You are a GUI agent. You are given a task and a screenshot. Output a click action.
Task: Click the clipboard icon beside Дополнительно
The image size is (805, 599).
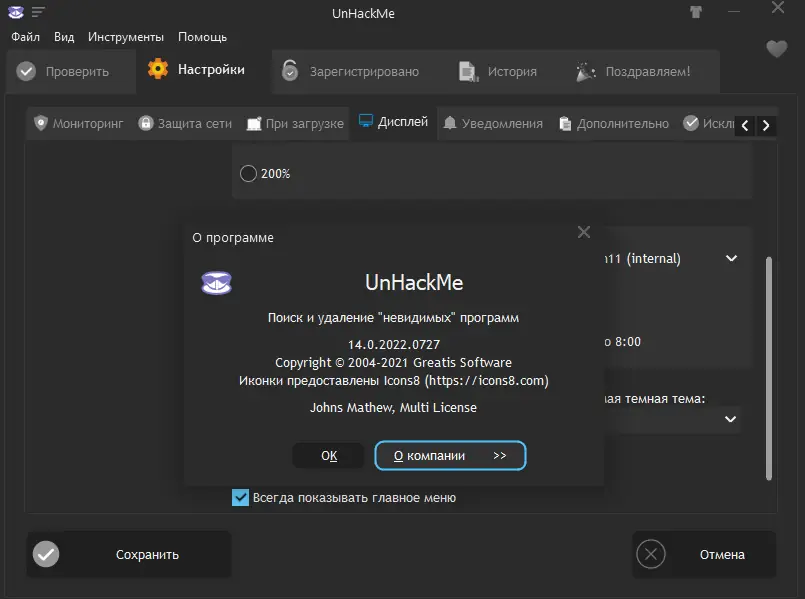565,124
